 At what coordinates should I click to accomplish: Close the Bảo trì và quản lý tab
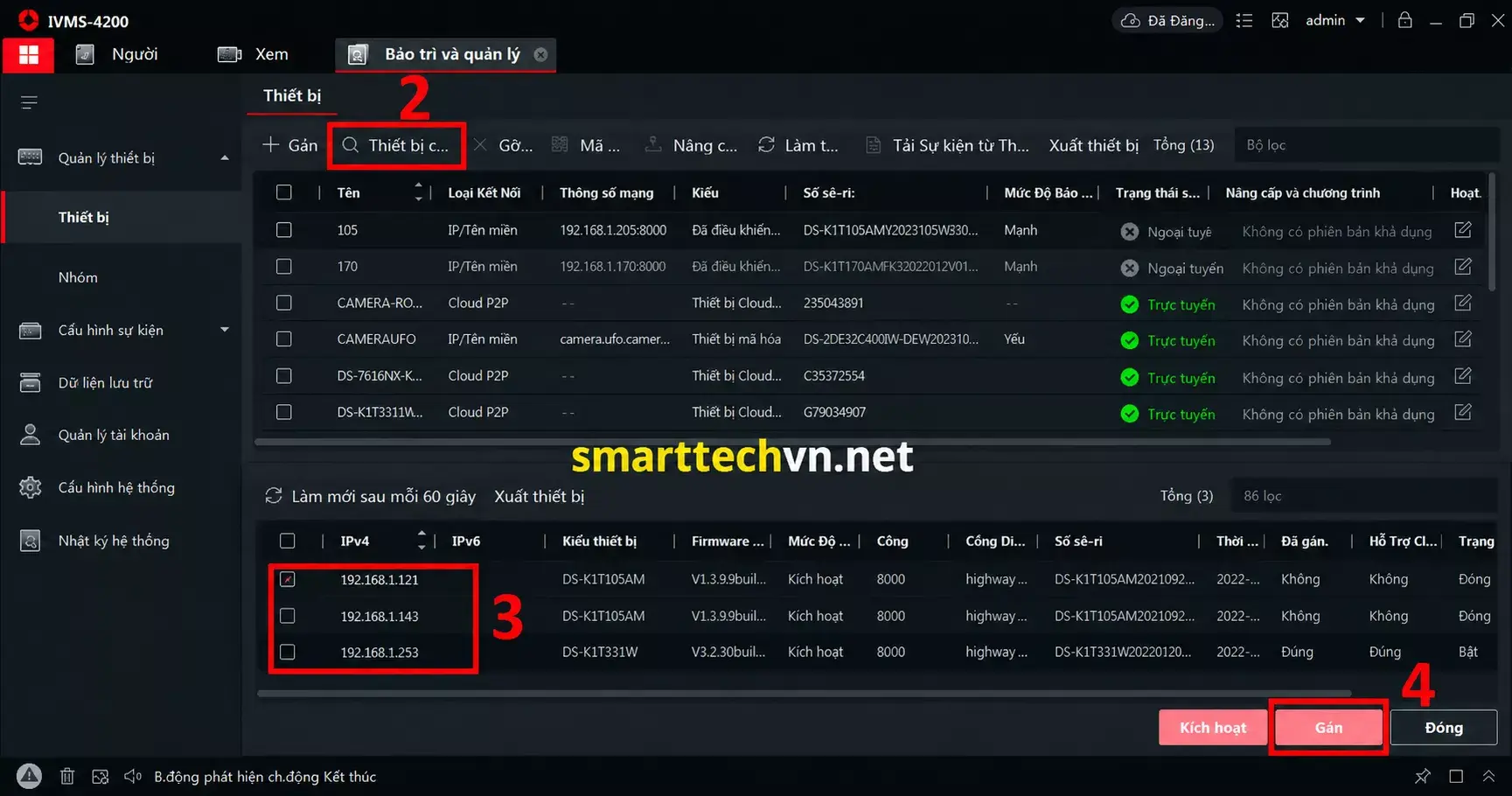click(540, 54)
